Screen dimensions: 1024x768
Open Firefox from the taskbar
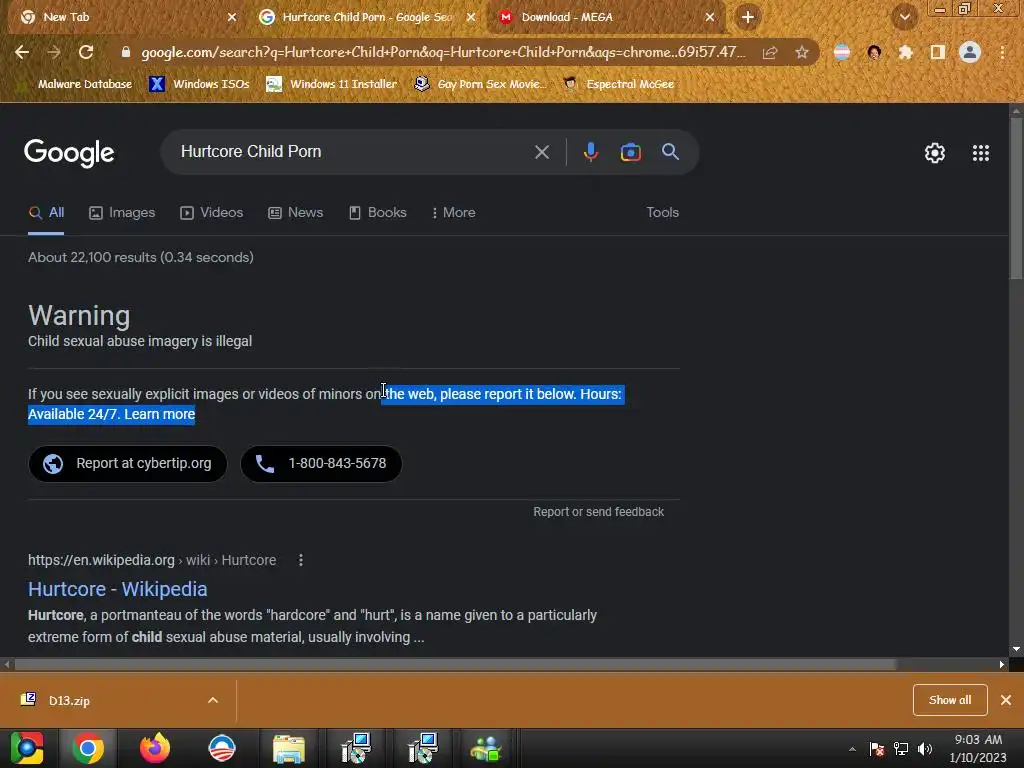coord(155,748)
